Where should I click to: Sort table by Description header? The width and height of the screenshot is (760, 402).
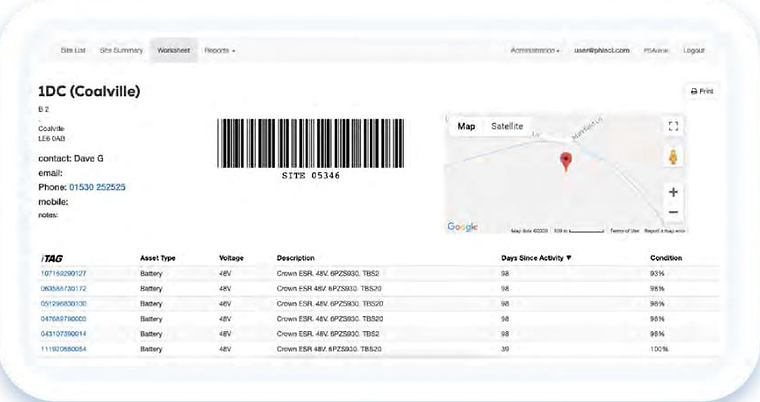point(296,258)
